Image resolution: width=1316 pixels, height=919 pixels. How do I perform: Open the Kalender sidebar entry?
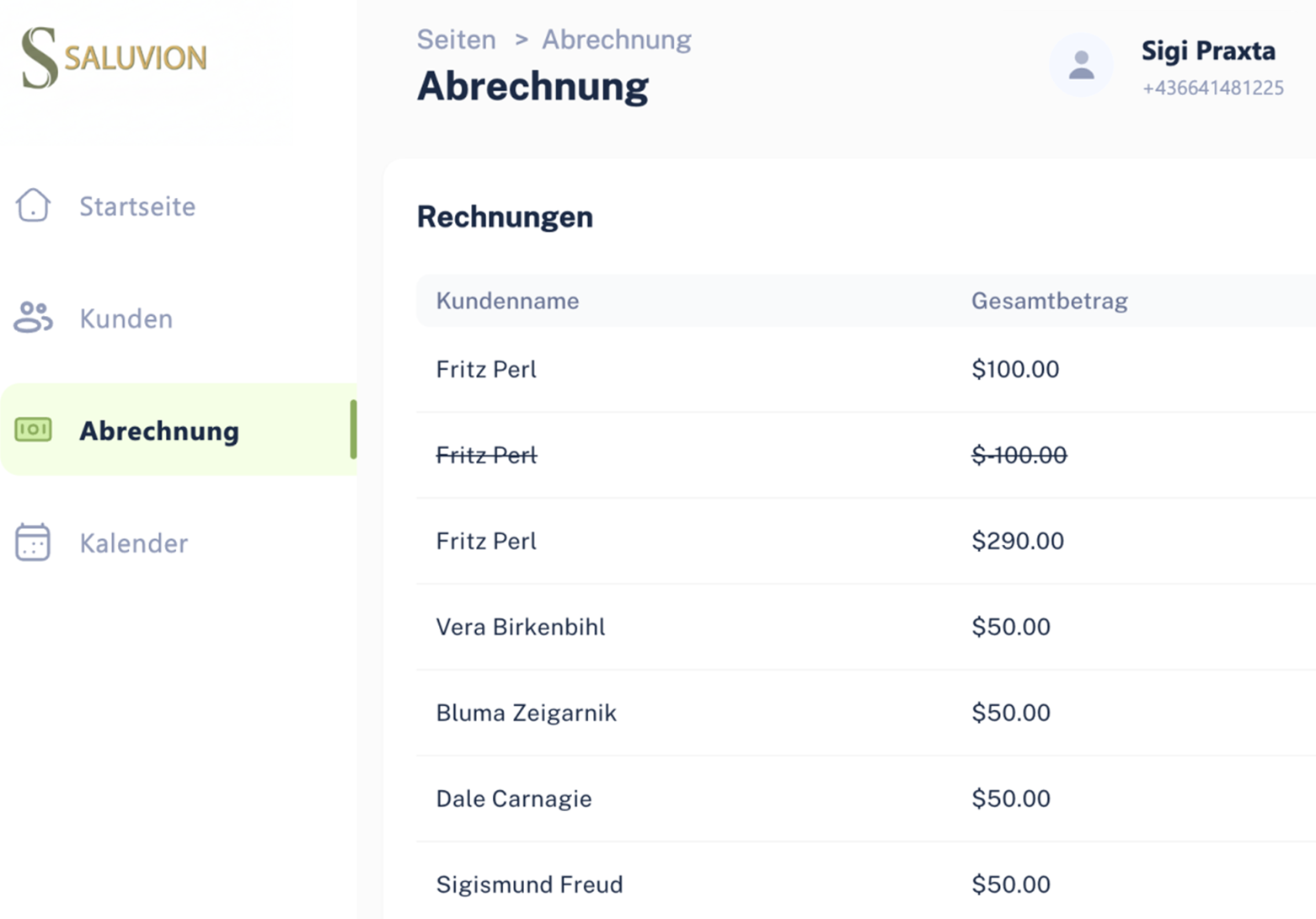tap(134, 543)
